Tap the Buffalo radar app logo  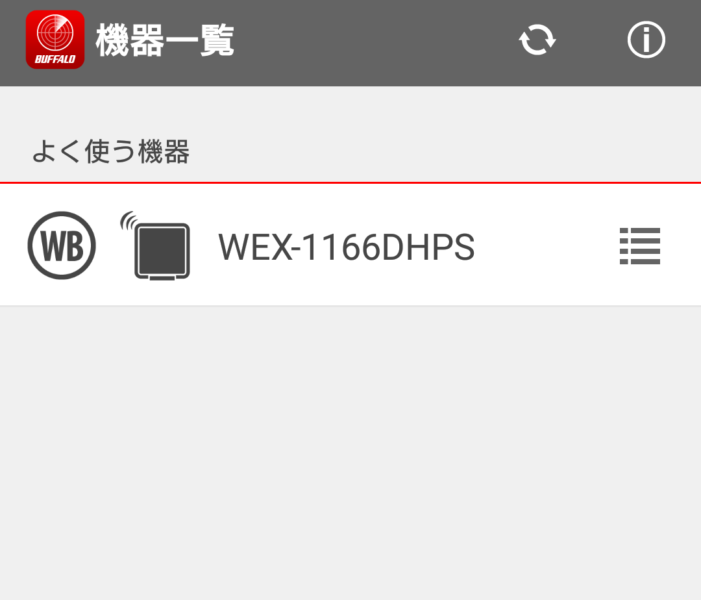55,40
